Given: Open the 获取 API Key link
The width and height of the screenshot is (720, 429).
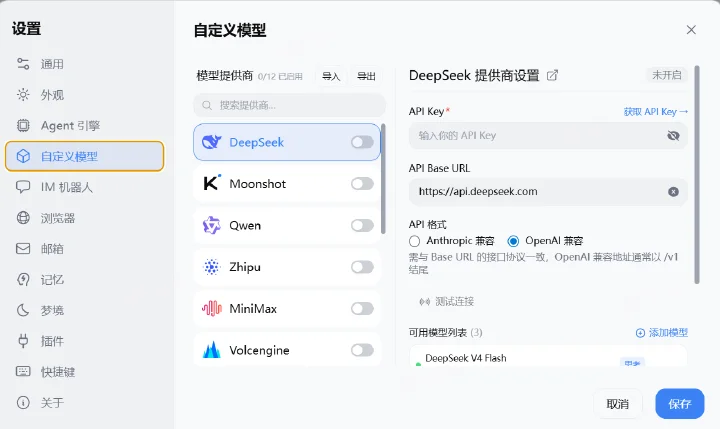Looking at the screenshot, I should tap(656, 112).
